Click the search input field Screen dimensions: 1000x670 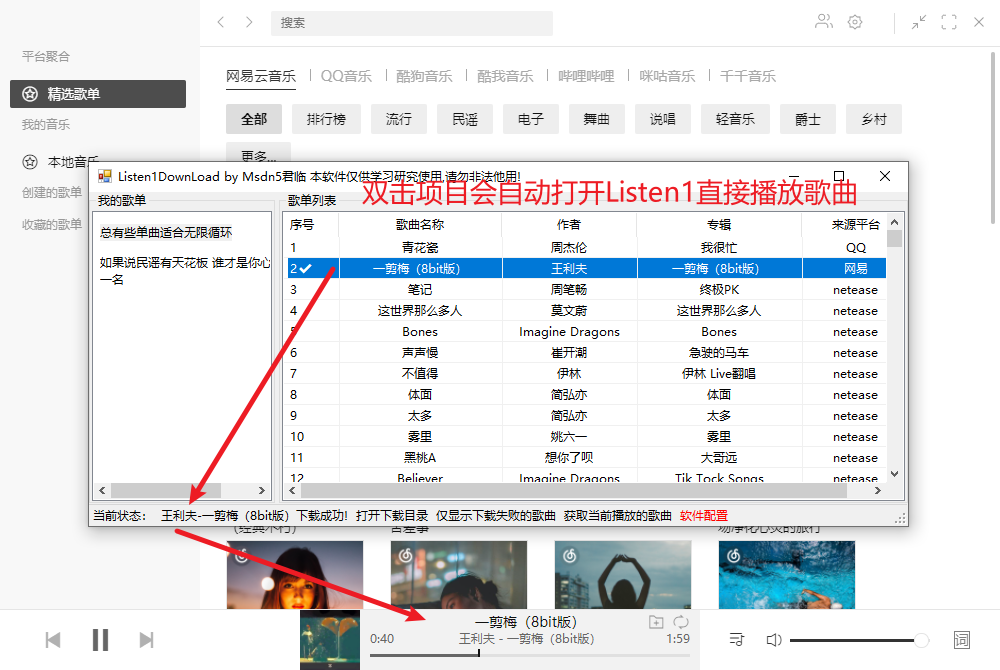[412, 23]
